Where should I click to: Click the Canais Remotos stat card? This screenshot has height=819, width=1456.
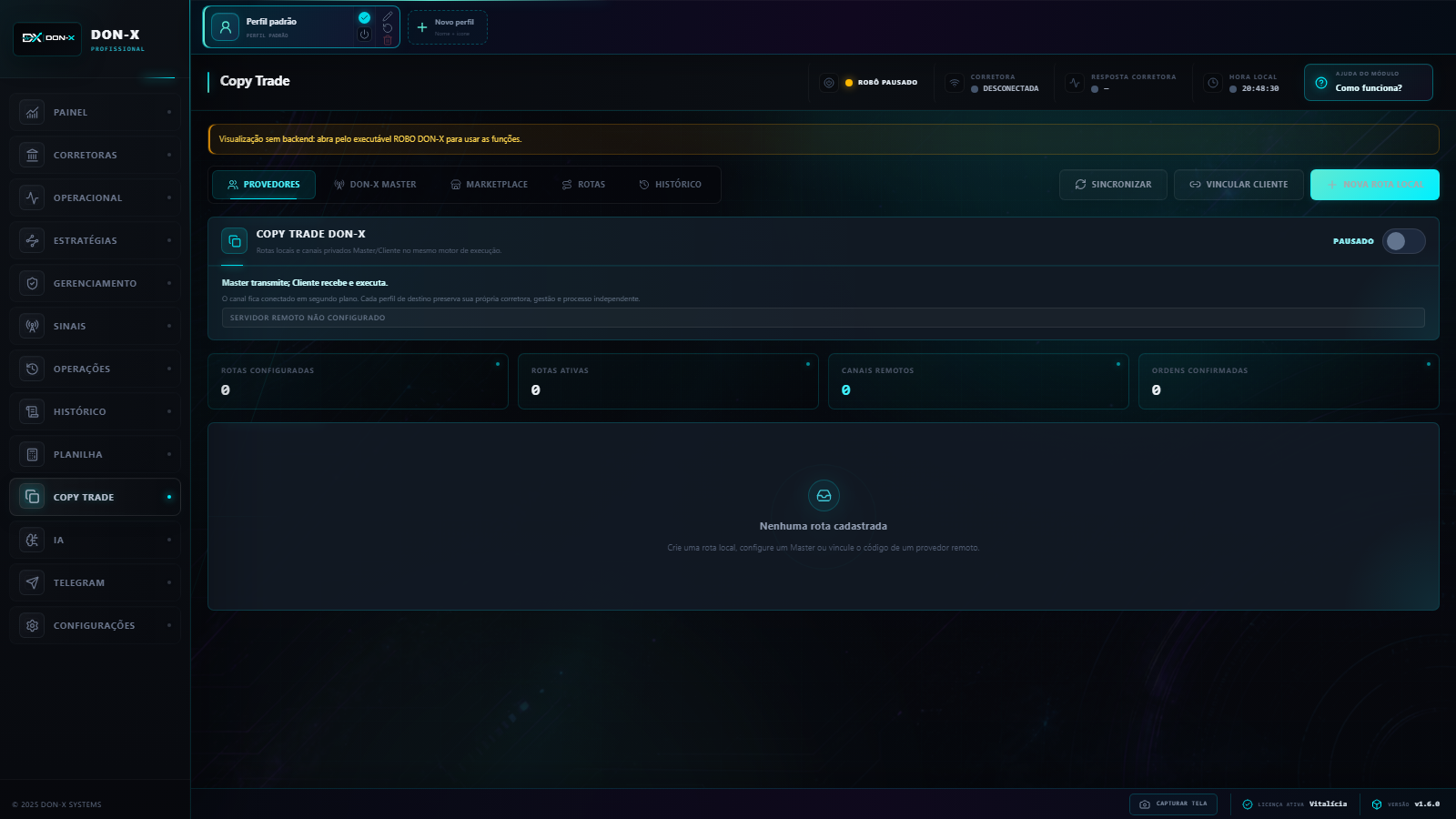tap(978, 381)
